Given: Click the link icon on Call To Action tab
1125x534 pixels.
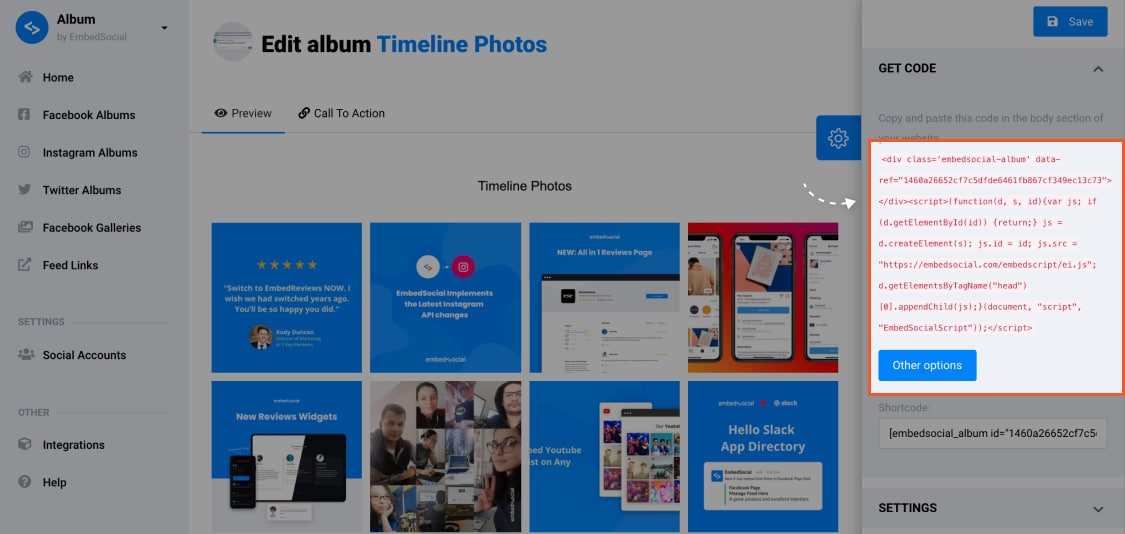Looking at the screenshot, I should coord(304,113).
